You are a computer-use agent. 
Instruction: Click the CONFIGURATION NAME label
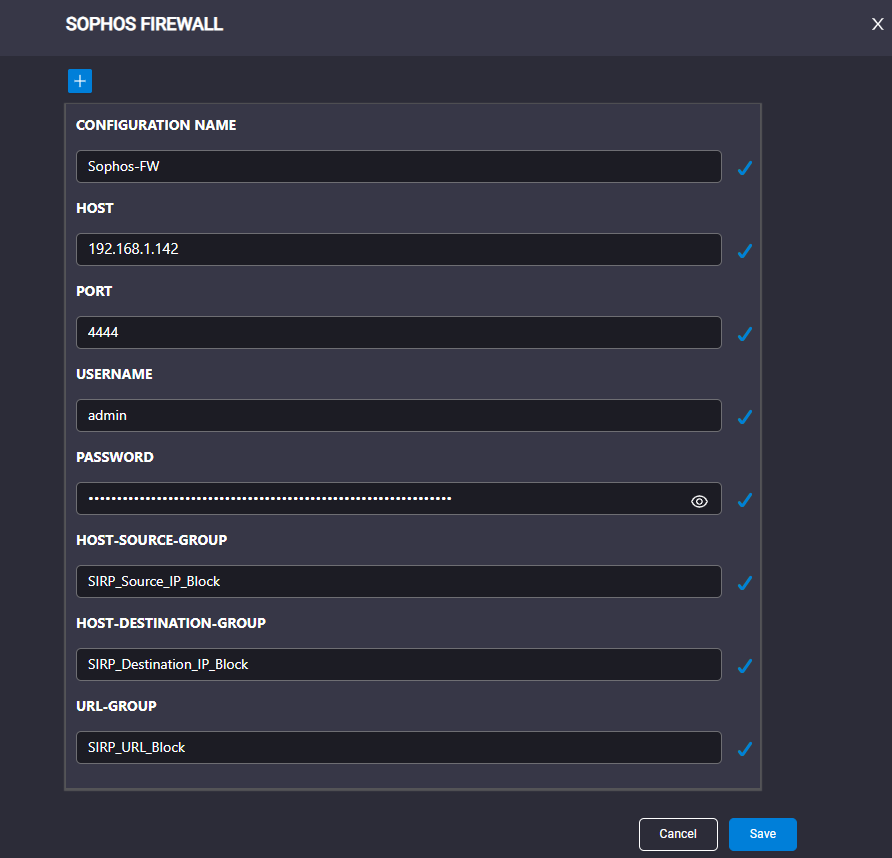(x=156, y=125)
